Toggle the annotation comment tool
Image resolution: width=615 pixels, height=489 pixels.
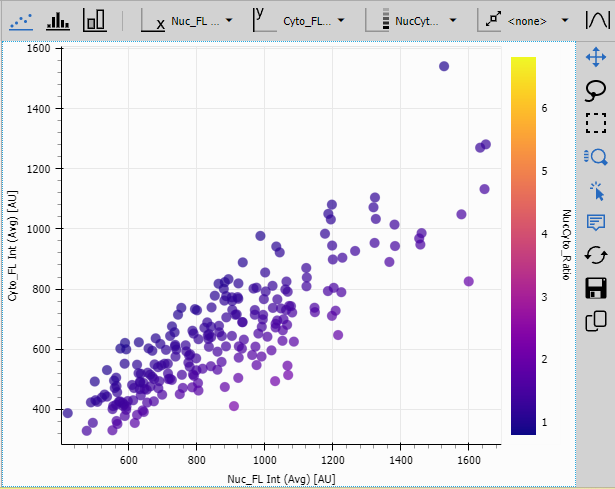(x=596, y=222)
